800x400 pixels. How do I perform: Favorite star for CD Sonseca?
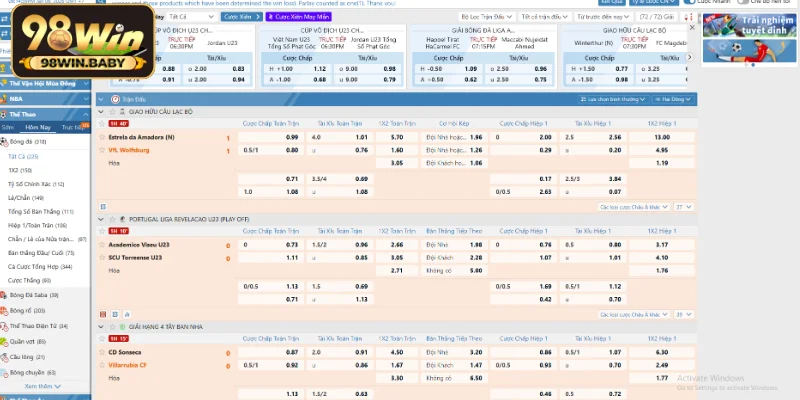(x=103, y=353)
